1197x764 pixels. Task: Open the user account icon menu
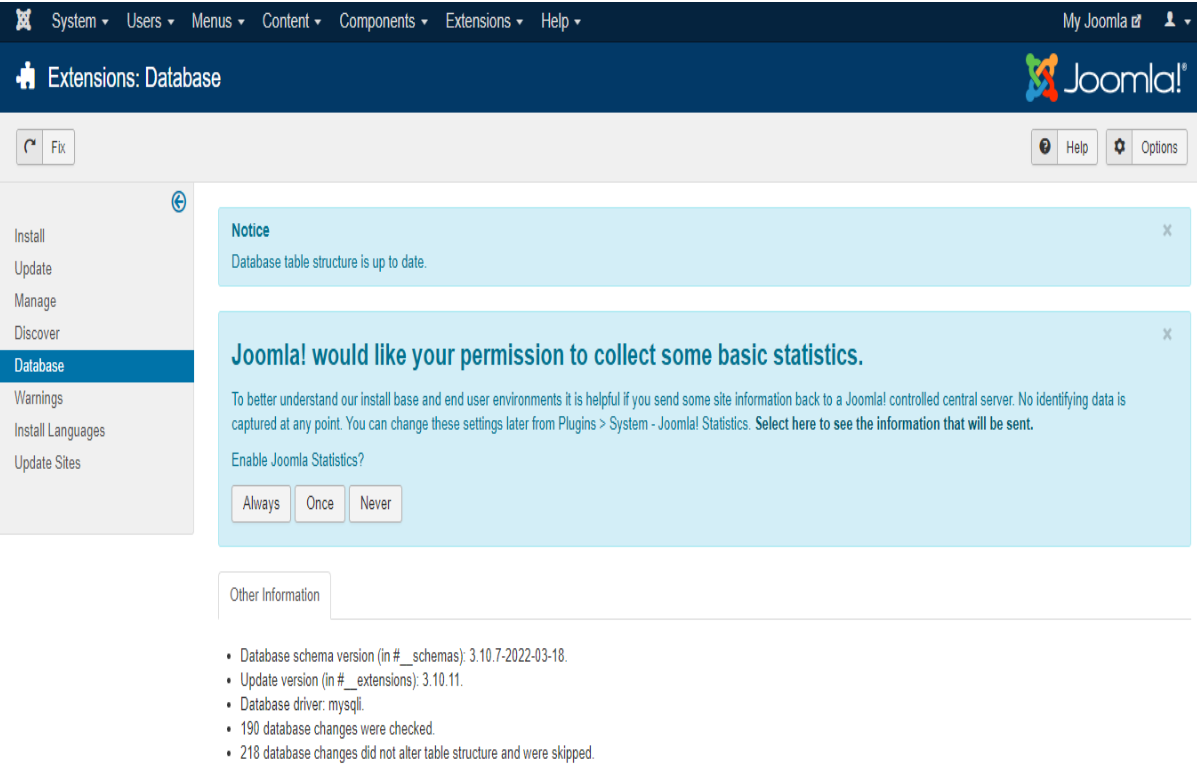pyautogui.click(x=1176, y=21)
